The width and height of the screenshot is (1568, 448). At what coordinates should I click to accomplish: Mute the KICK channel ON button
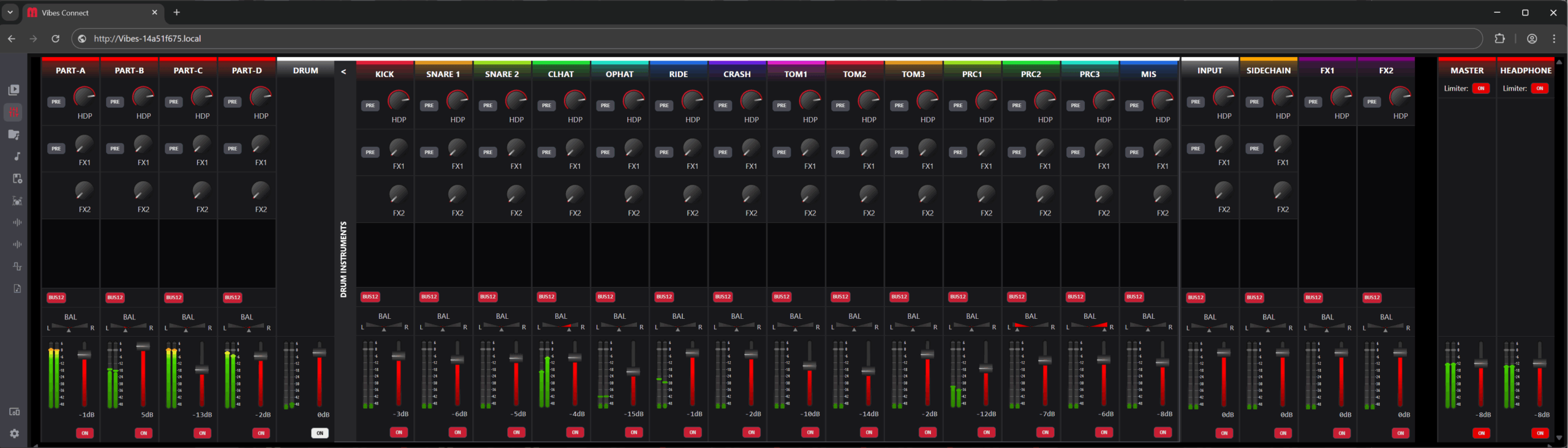pyautogui.click(x=399, y=432)
